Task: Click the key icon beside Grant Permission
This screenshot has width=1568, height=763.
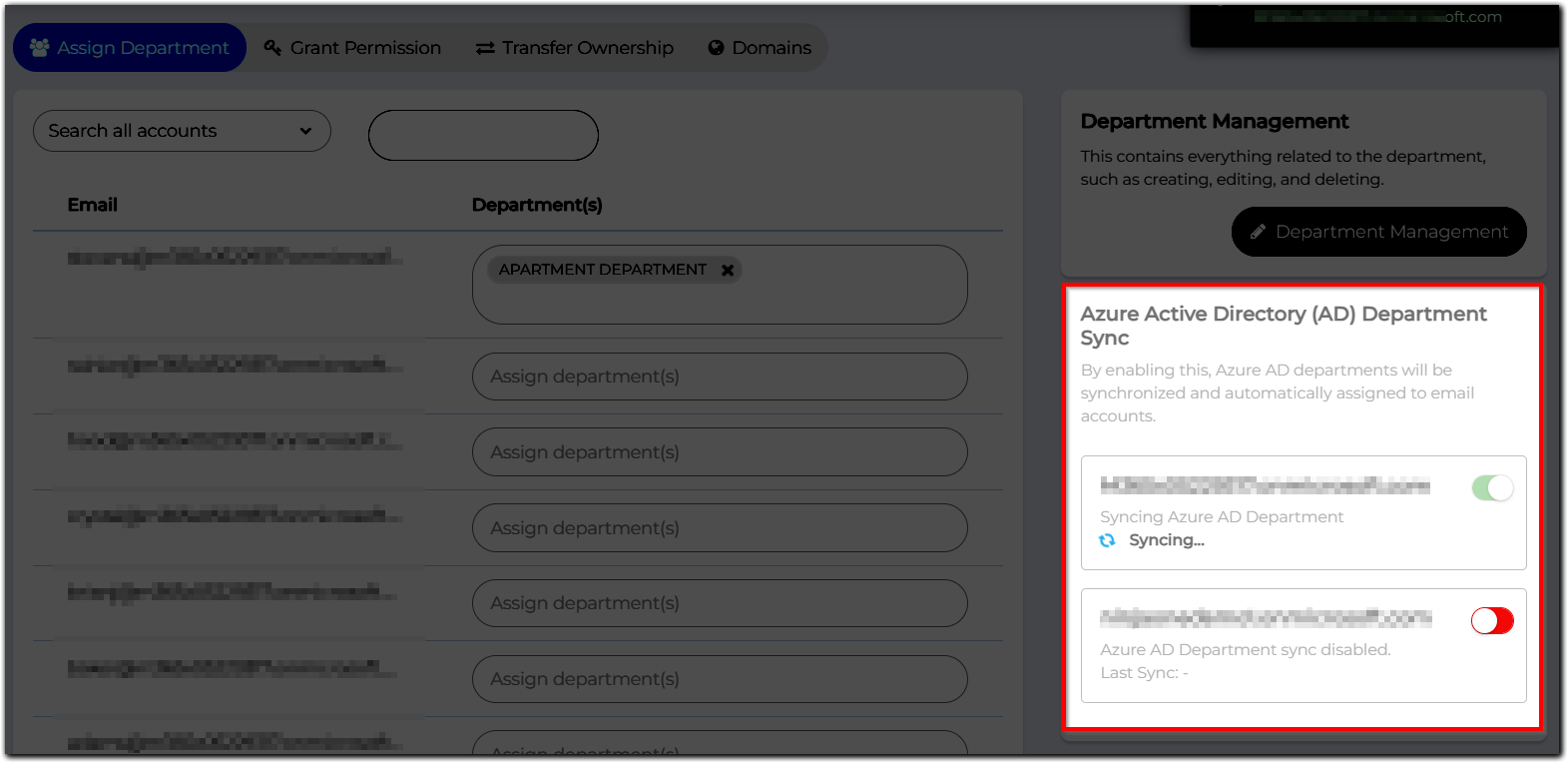Action: point(272,48)
